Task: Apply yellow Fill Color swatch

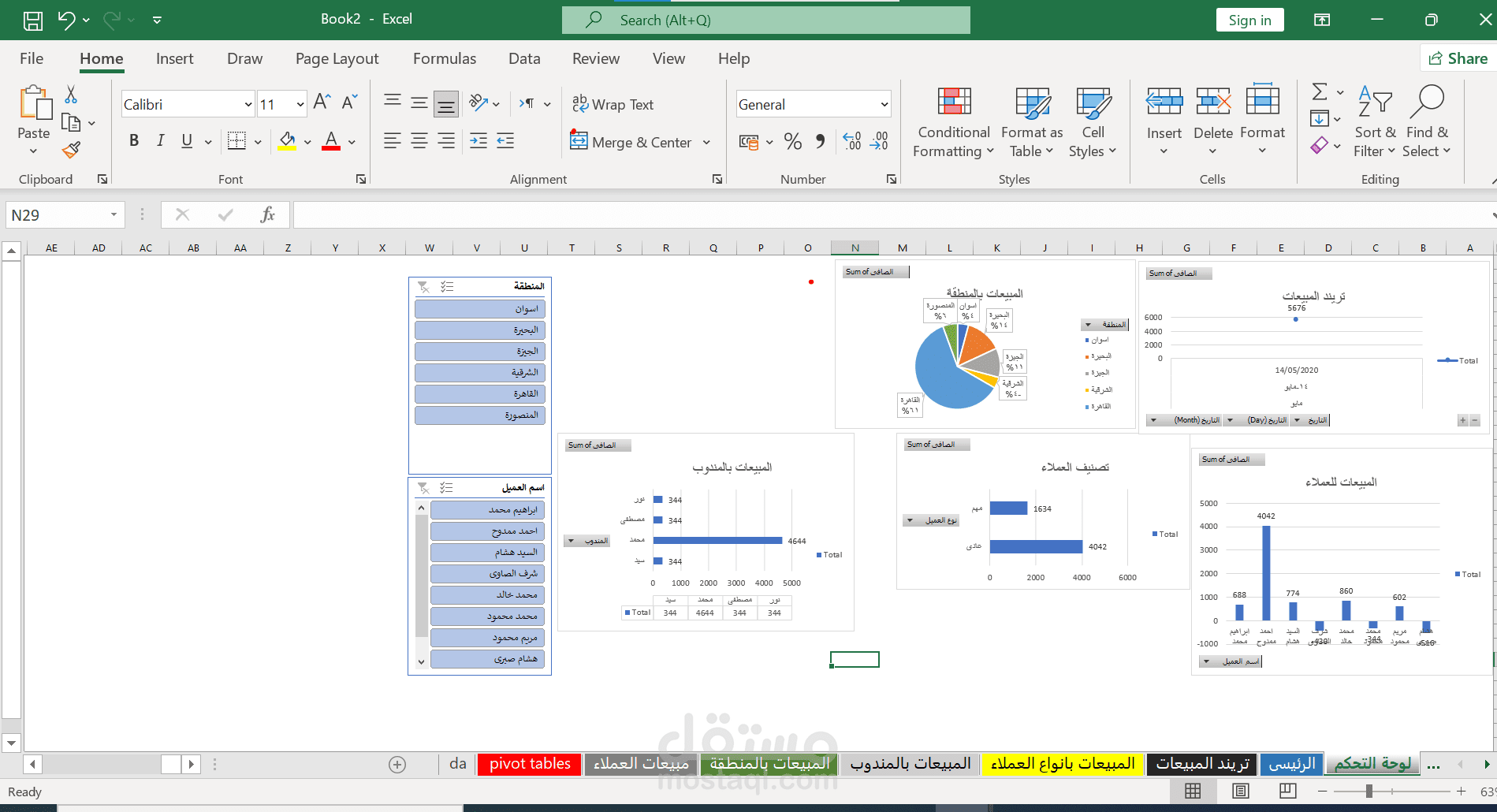Action: coord(287,141)
